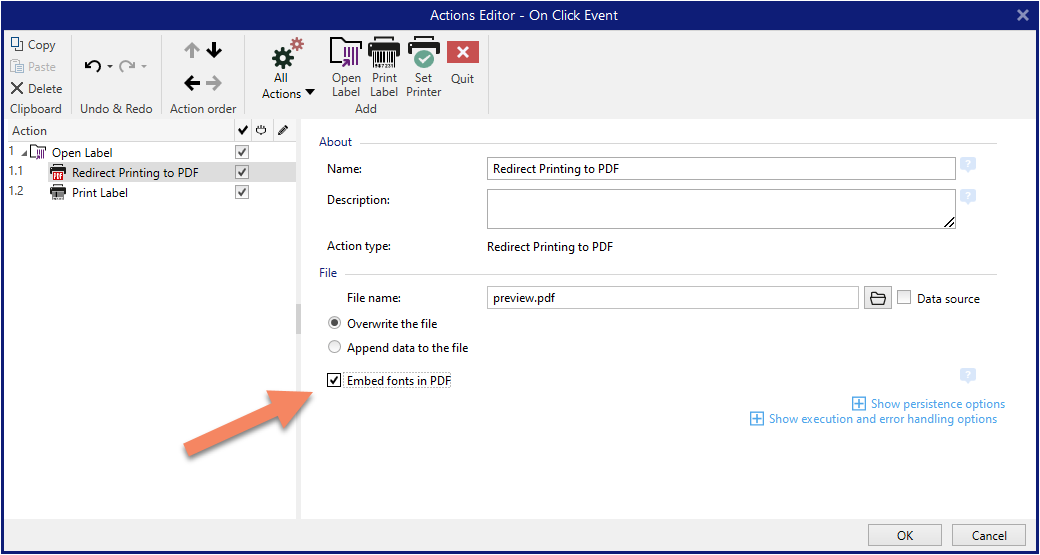
Task: Add a Print Label action from toolbar
Action: 384,68
